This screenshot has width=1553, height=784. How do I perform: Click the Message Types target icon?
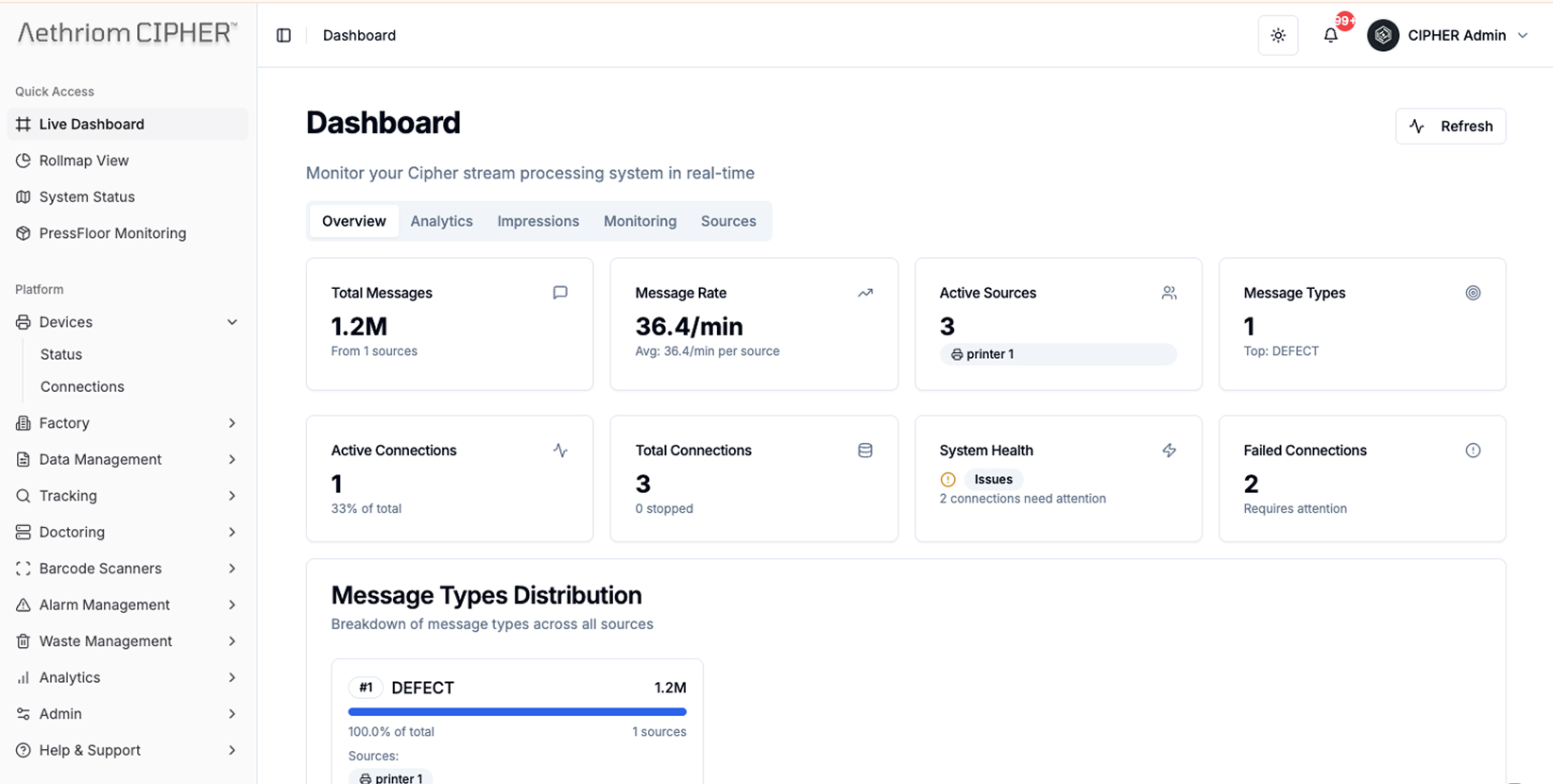click(x=1473, y=293)
